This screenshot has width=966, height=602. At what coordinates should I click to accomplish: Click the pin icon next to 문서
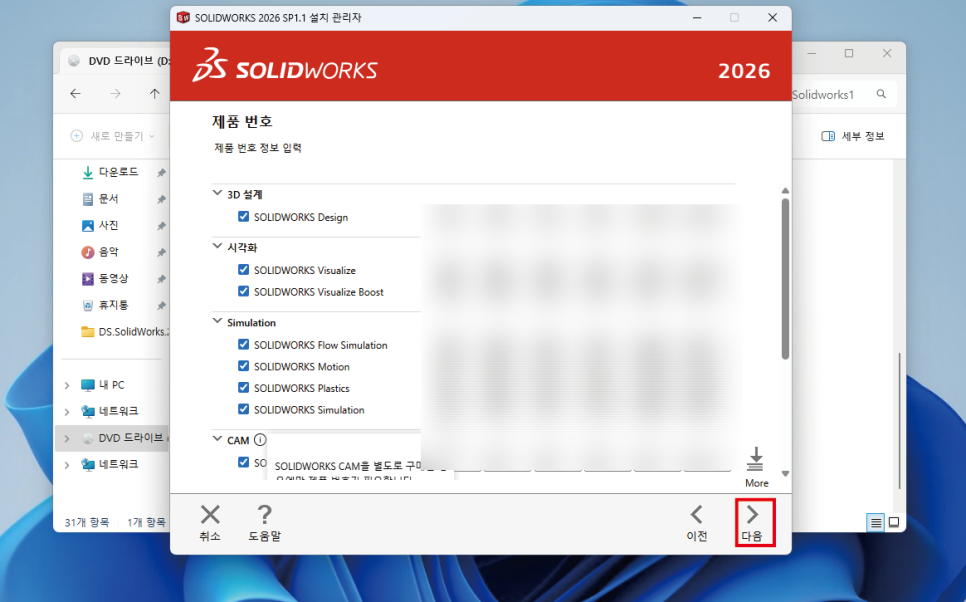pos(161,199)
